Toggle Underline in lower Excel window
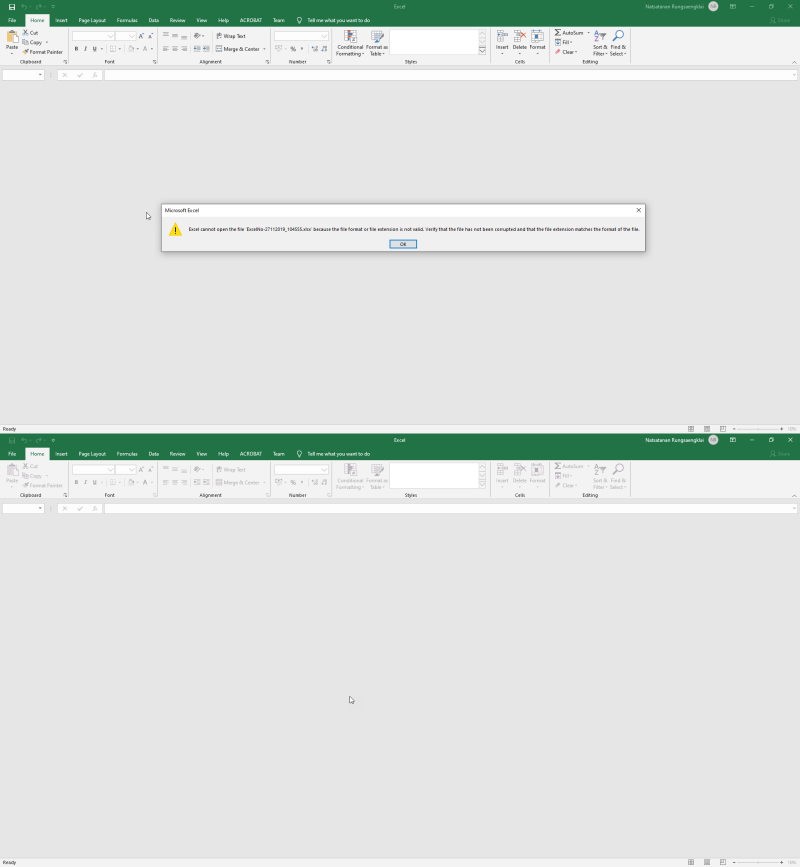Screen dimensions: 800x867 pos(95,482)
